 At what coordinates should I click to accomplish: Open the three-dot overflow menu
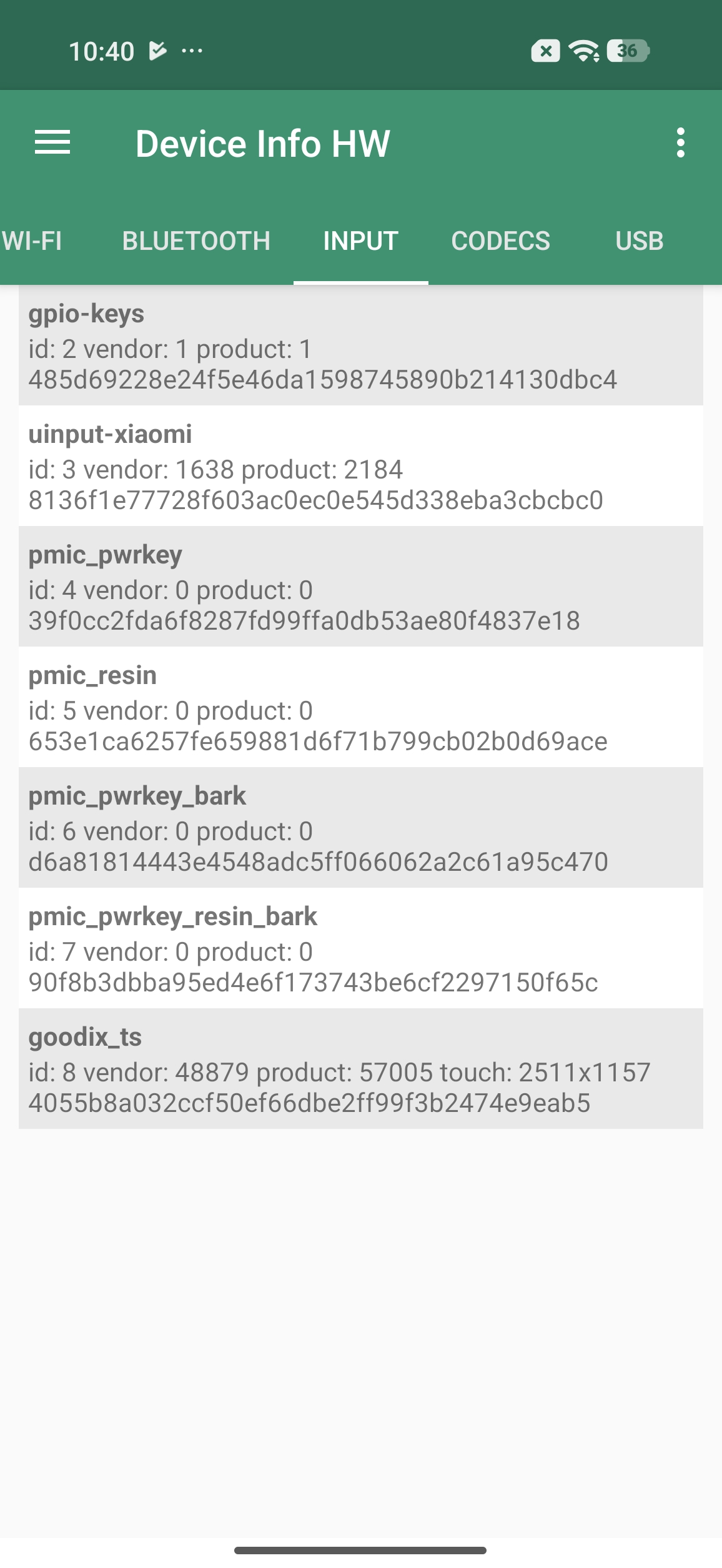[x=680, y=143]
